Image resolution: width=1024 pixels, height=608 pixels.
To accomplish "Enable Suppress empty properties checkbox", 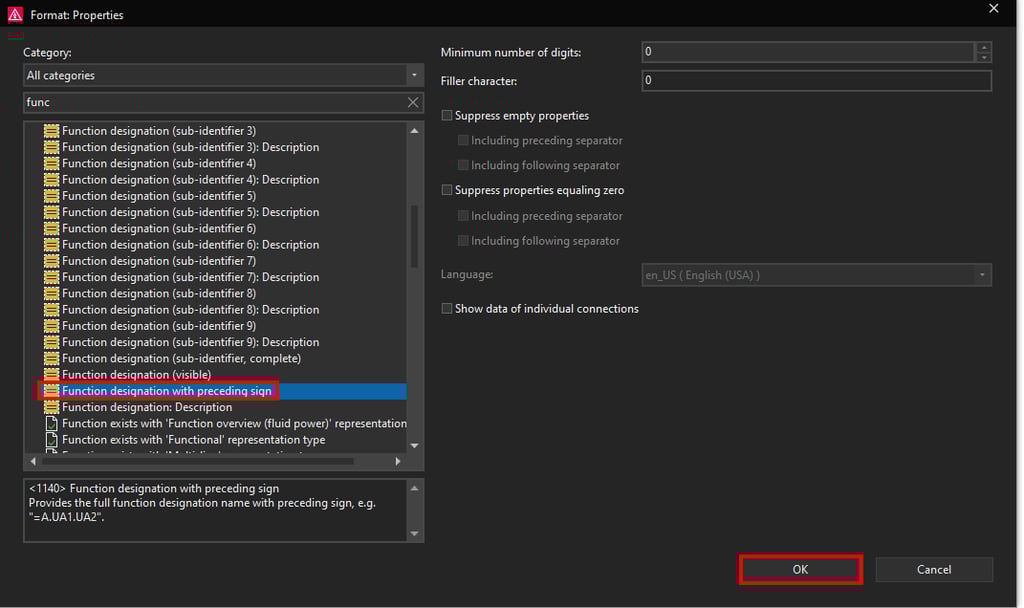I will point(447,116).
